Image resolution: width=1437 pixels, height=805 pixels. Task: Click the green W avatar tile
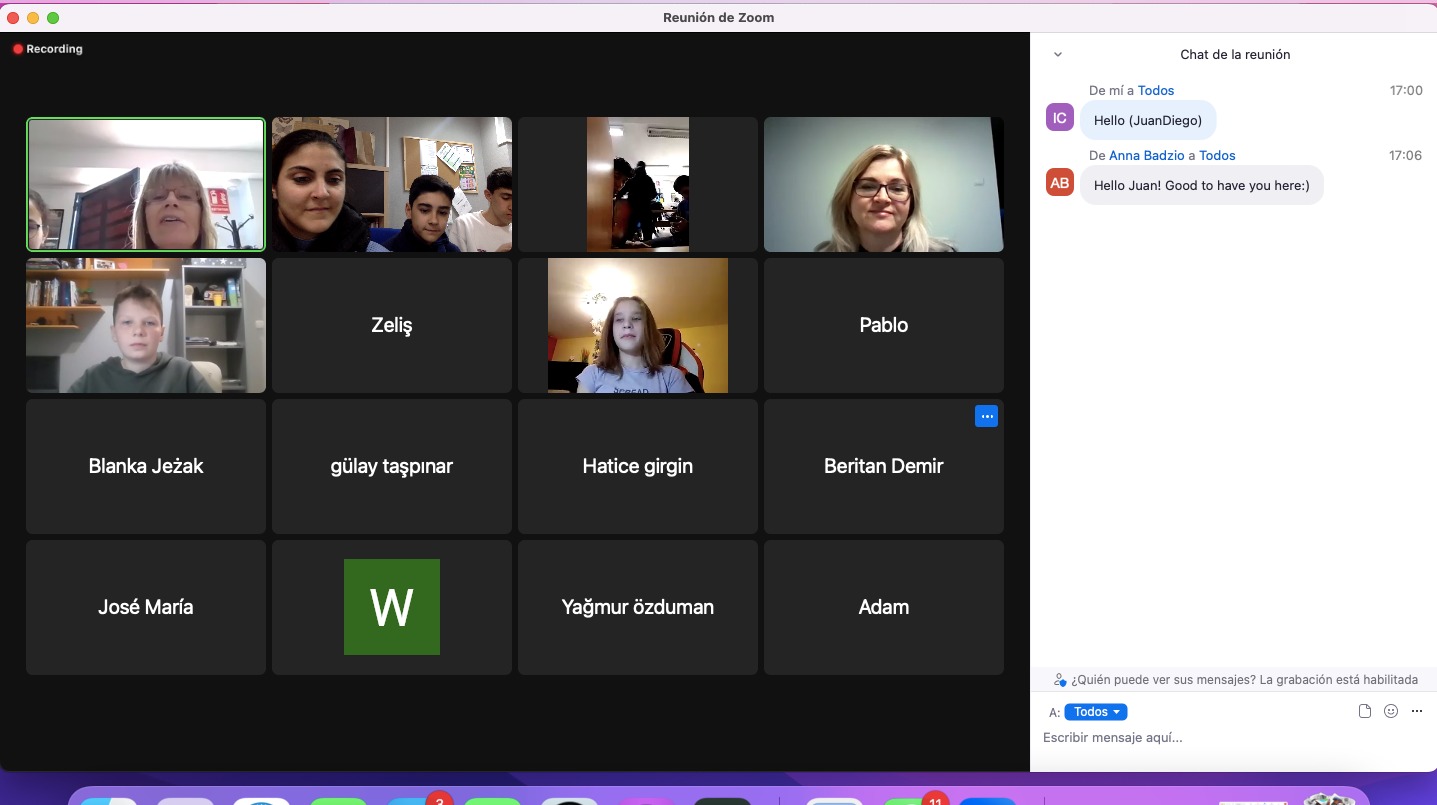pyautogui.click(x=392, y=607)
